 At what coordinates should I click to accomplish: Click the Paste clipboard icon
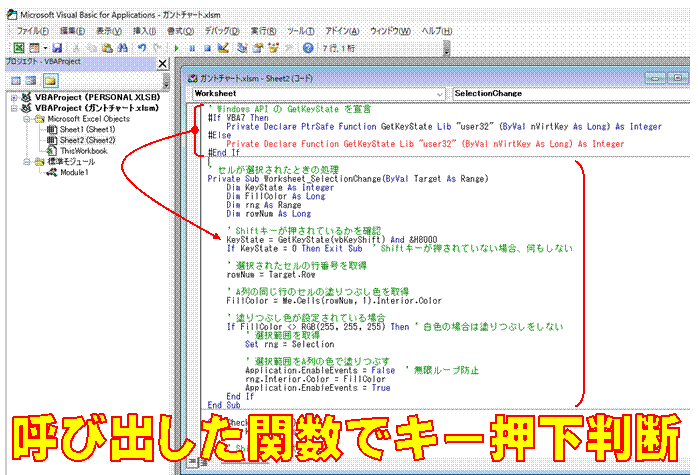point(107,48)
